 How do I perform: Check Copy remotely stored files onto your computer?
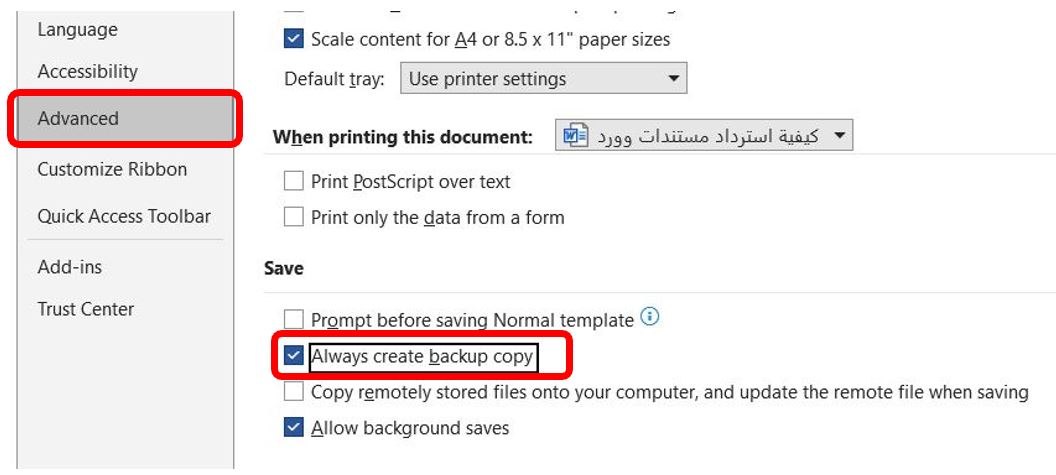click(294, 392)
